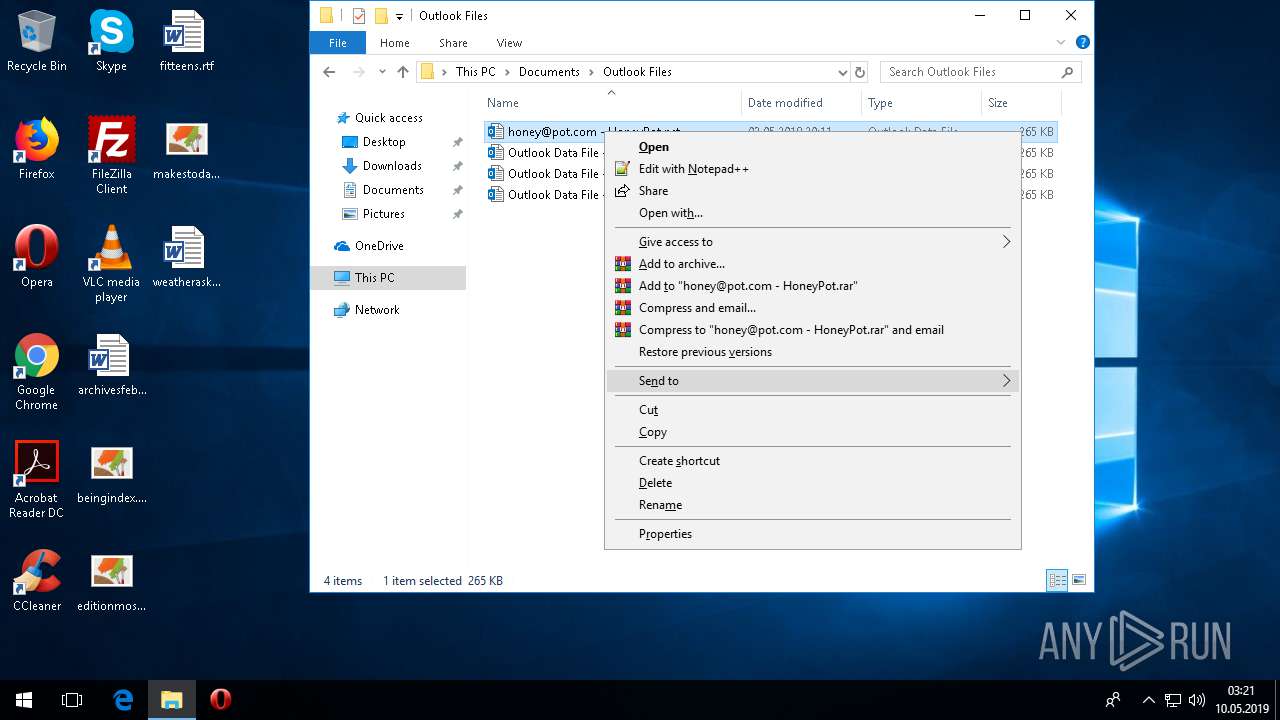Open the Windows Start menu
This screenshot has width=1280, height=720.
(24, 700)
